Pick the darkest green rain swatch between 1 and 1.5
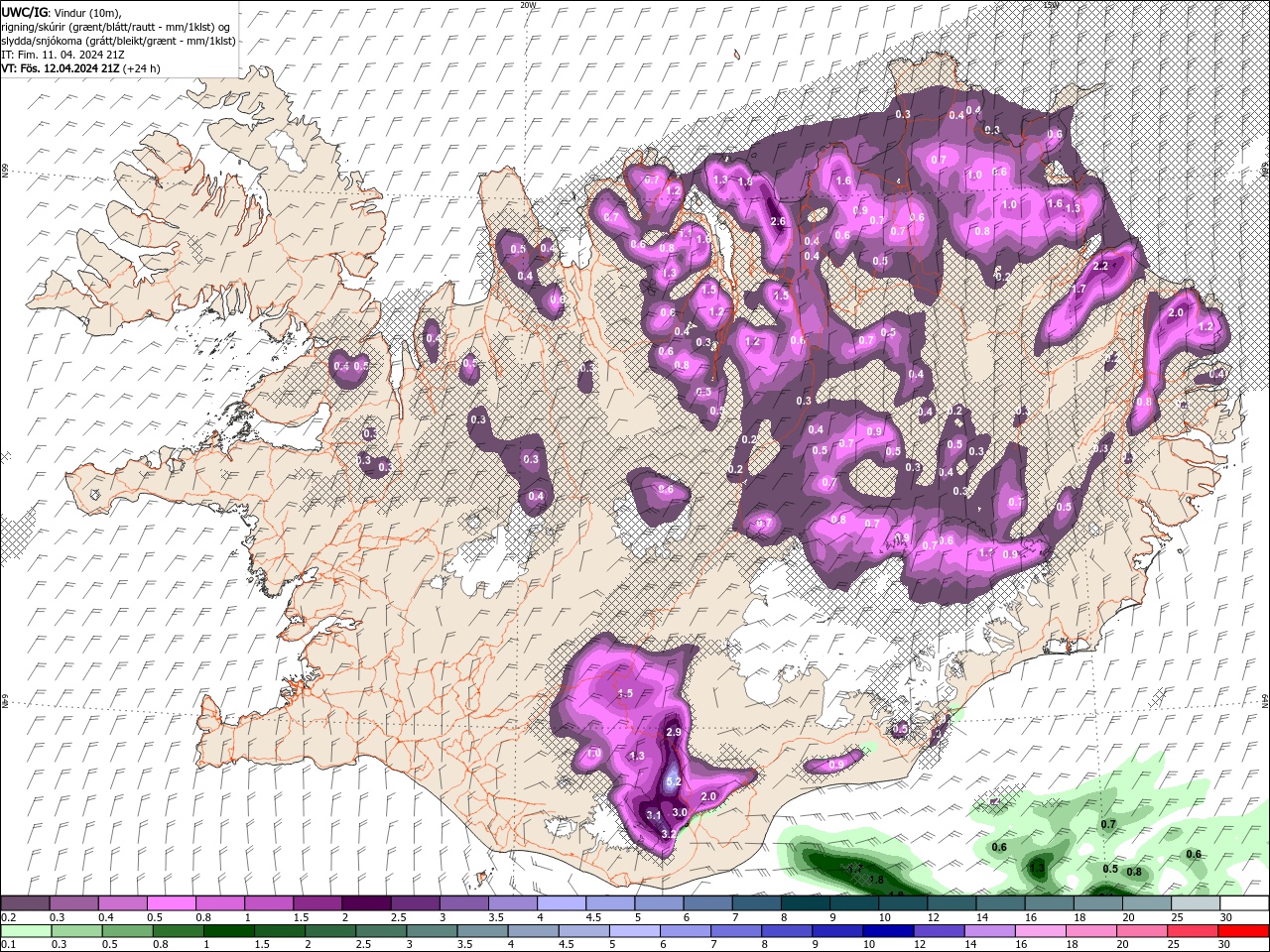The height and width of the screenshot is (952, 1270). coord(228,931)
